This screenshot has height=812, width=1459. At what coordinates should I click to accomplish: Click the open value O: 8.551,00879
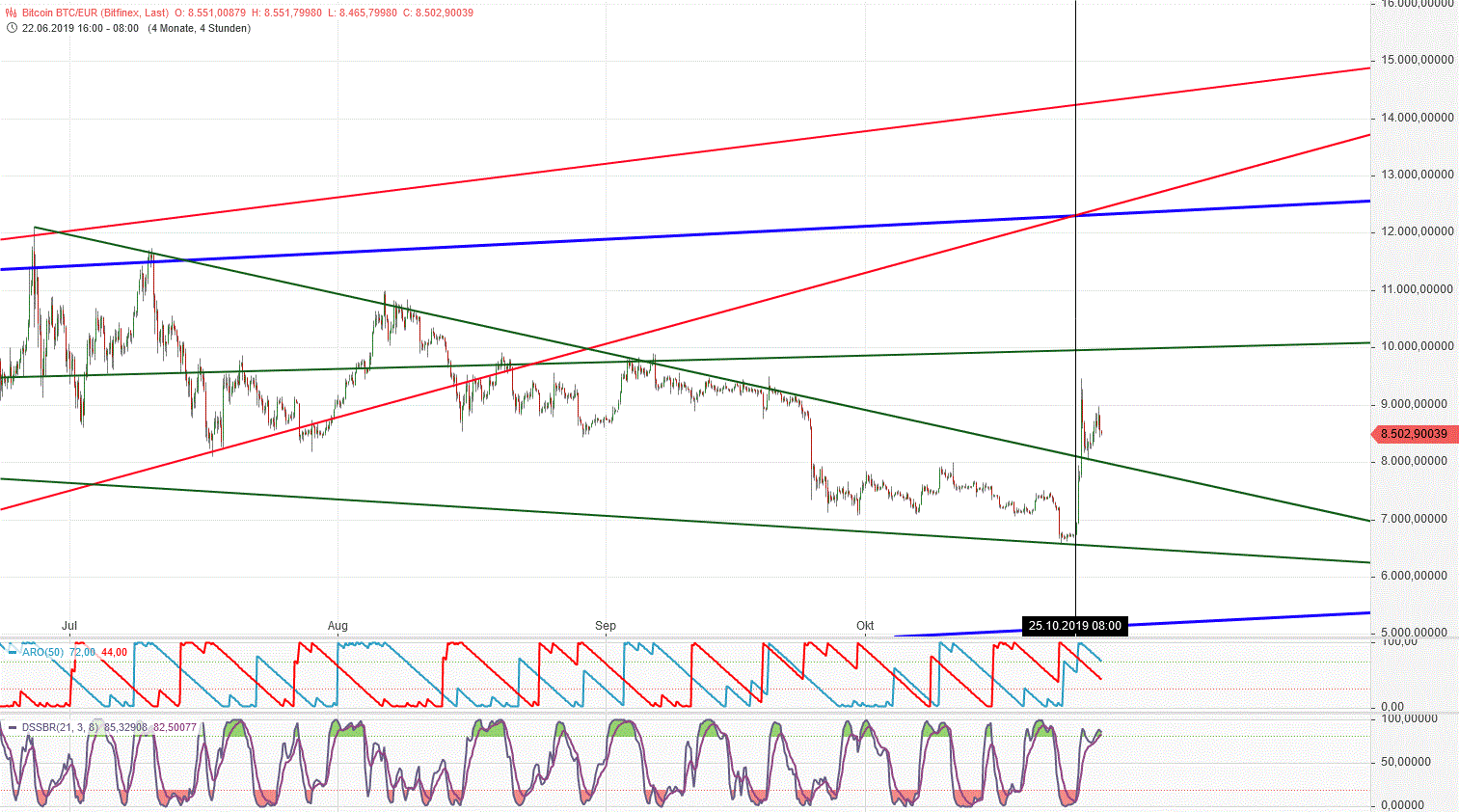(210, 14)
